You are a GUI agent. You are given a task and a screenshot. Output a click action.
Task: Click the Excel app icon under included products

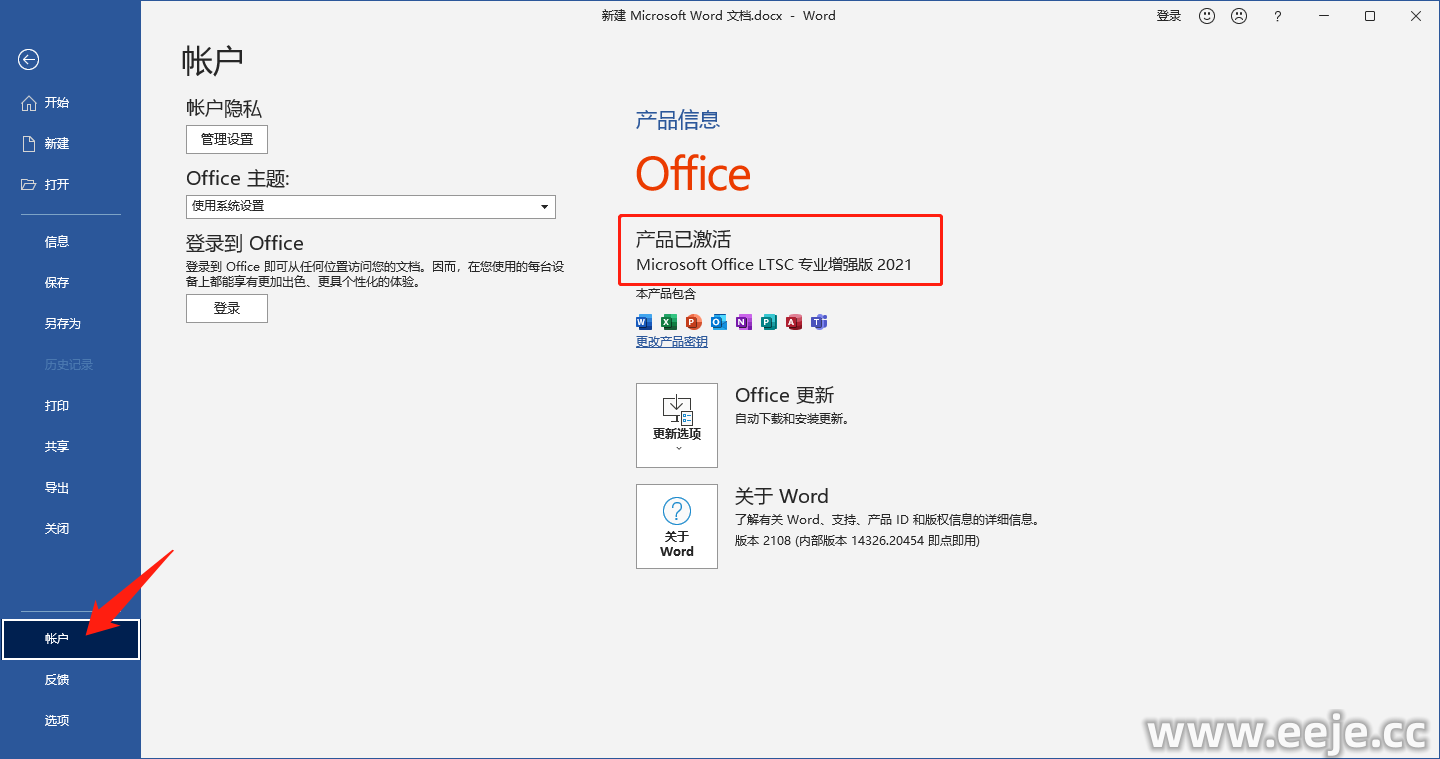(x=668, y=322)
